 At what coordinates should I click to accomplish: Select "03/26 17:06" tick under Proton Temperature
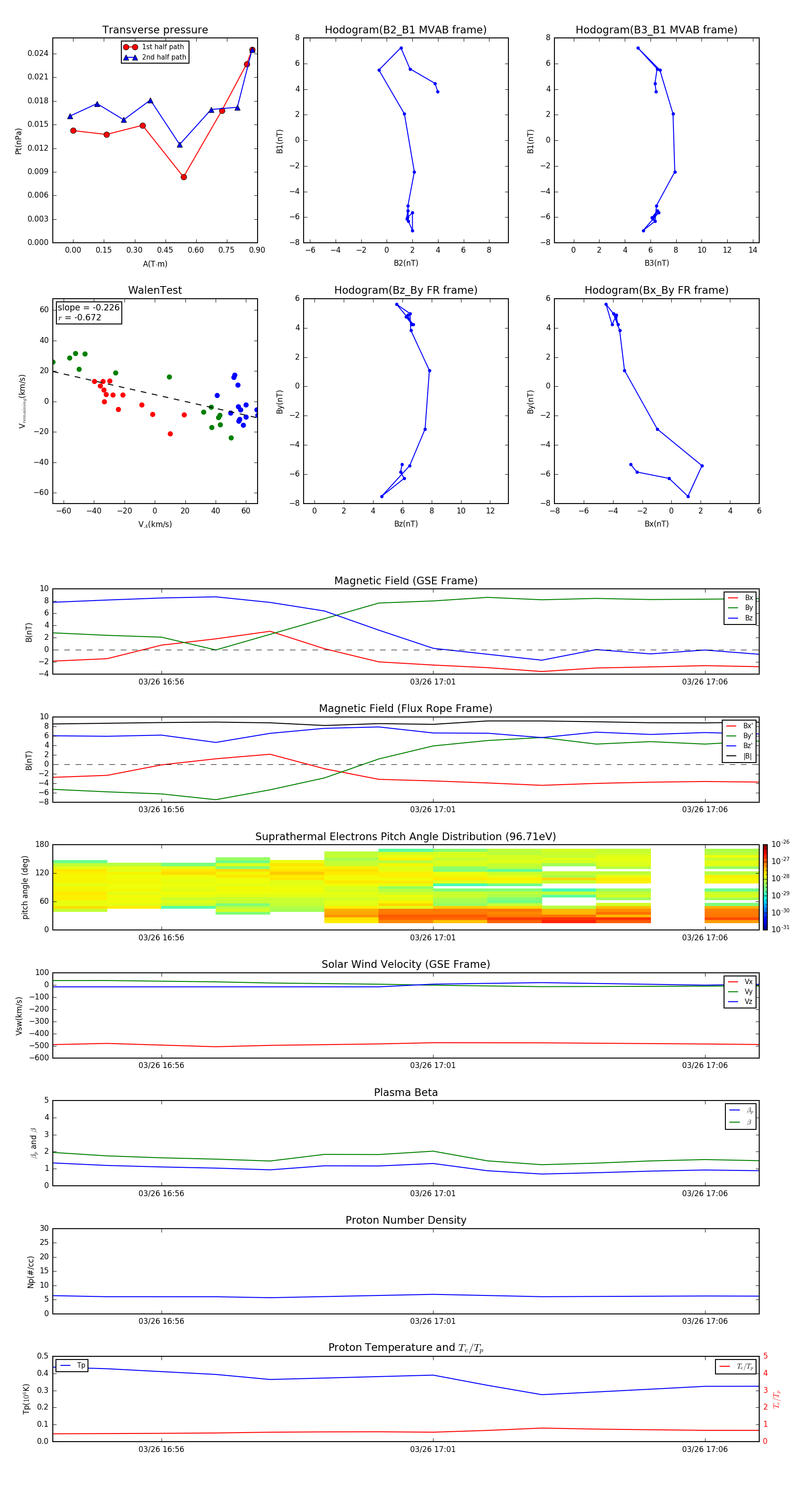[705, 1449]
